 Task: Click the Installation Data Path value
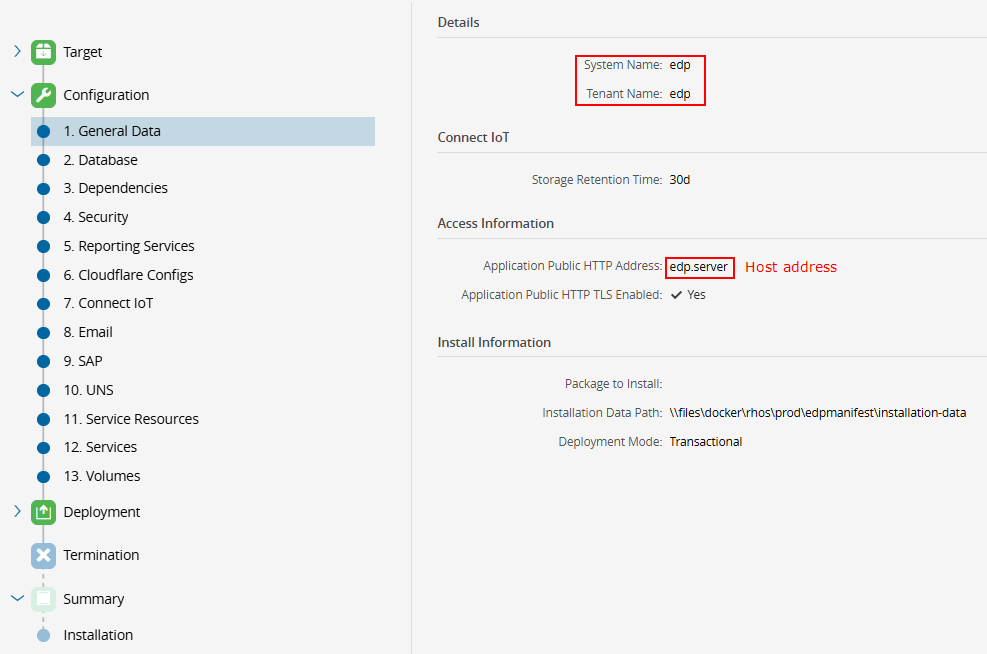coord(817,412)
